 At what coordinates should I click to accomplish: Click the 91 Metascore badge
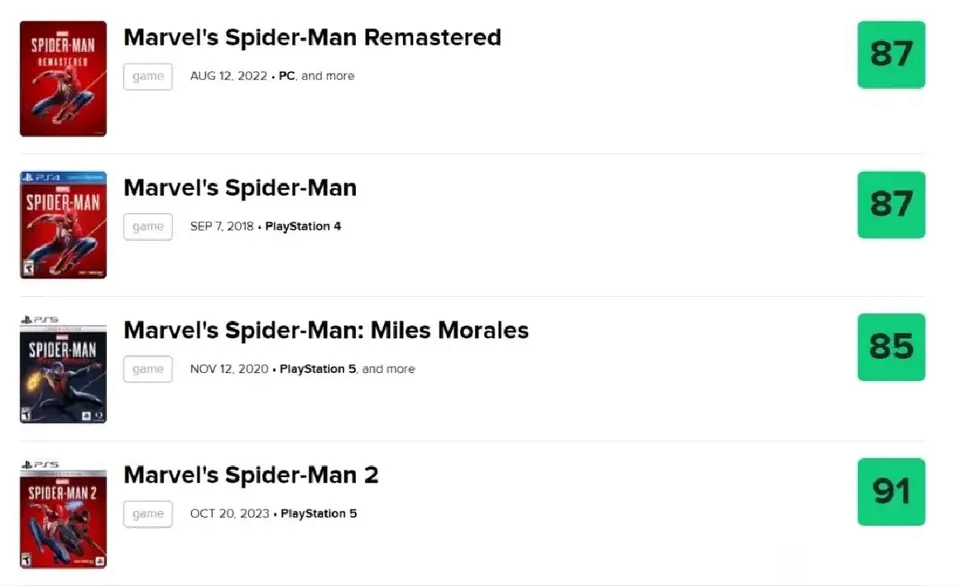pyautogui.click(x=891, y=492)
